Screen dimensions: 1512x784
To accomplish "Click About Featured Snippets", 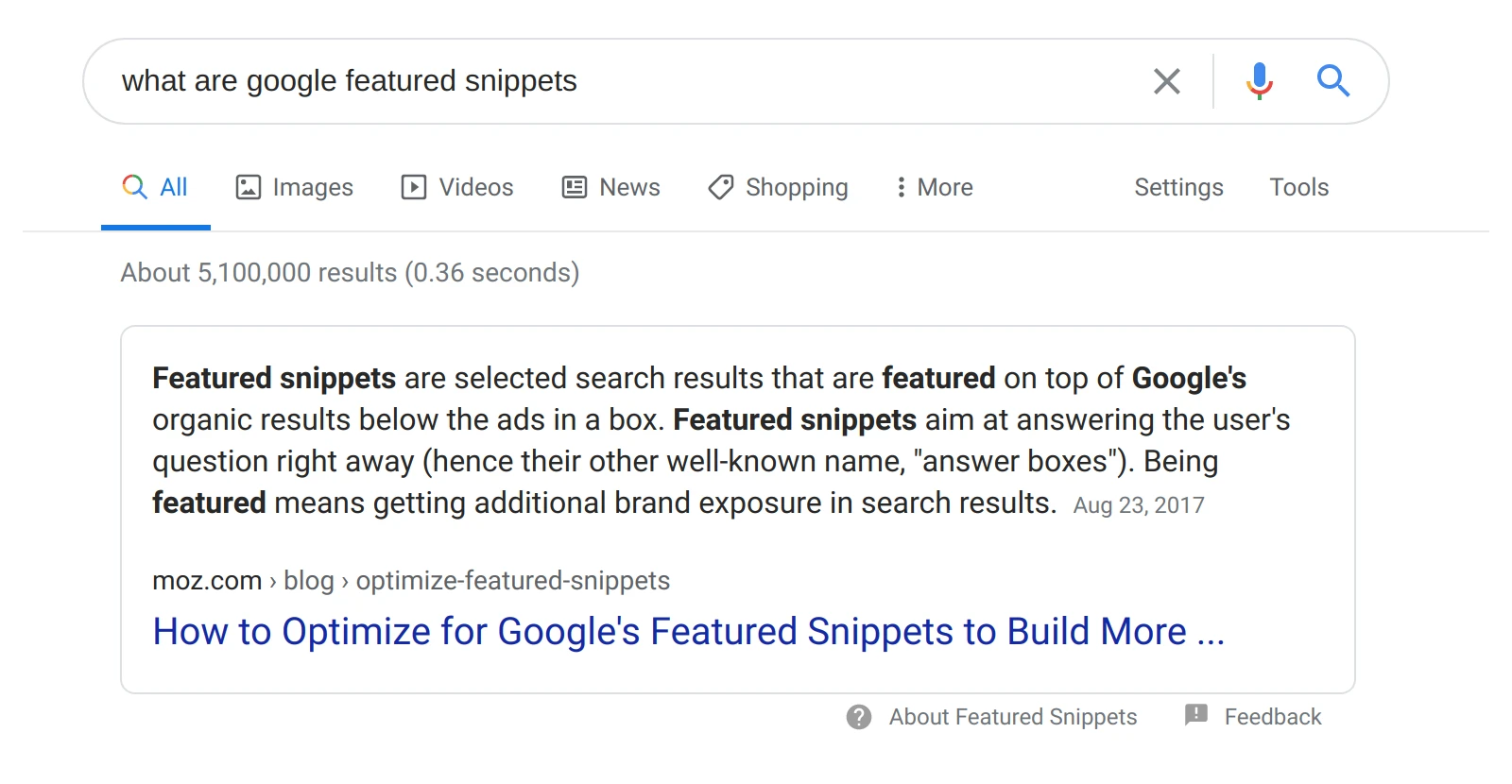I will [1012, 717].
